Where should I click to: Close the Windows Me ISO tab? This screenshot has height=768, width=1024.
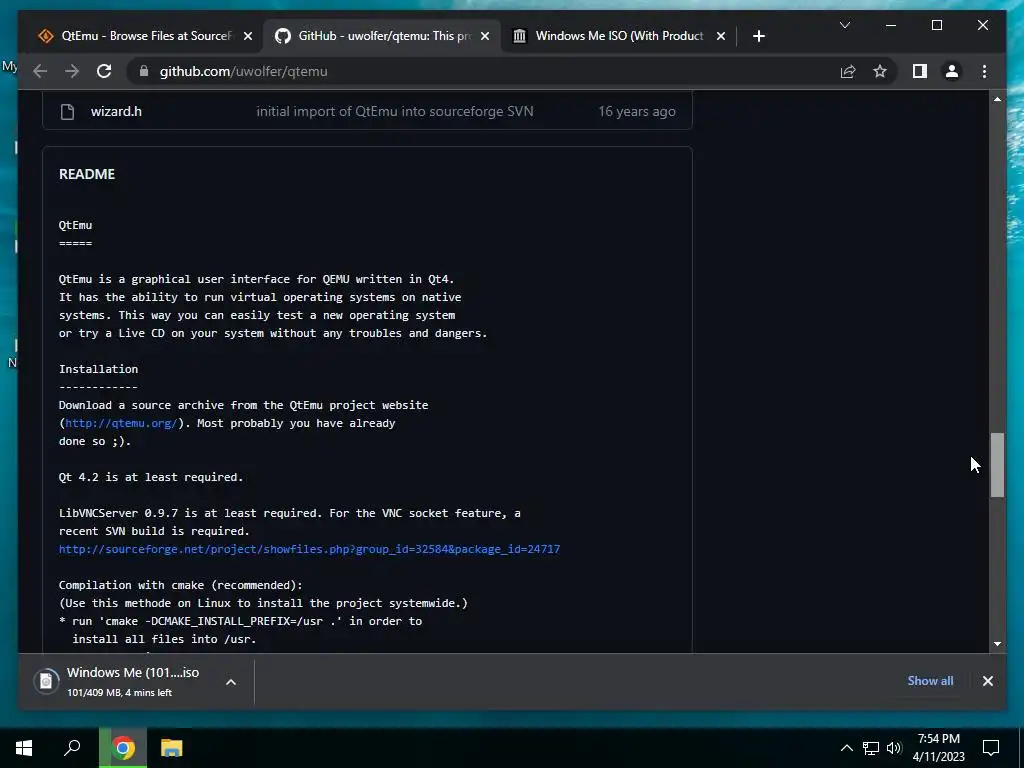(x=720, y=36)
